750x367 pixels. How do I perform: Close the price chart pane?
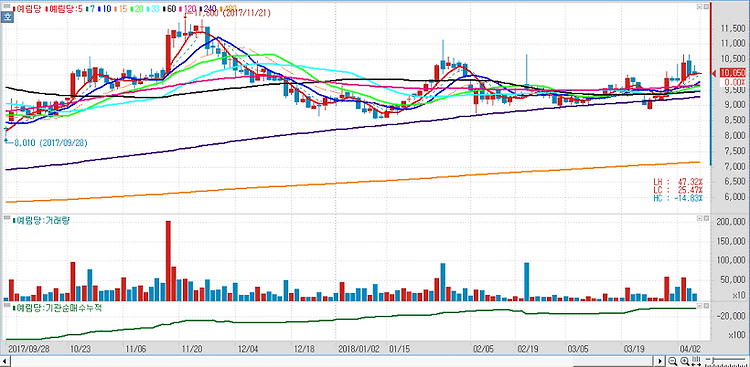tap(706, 7)
